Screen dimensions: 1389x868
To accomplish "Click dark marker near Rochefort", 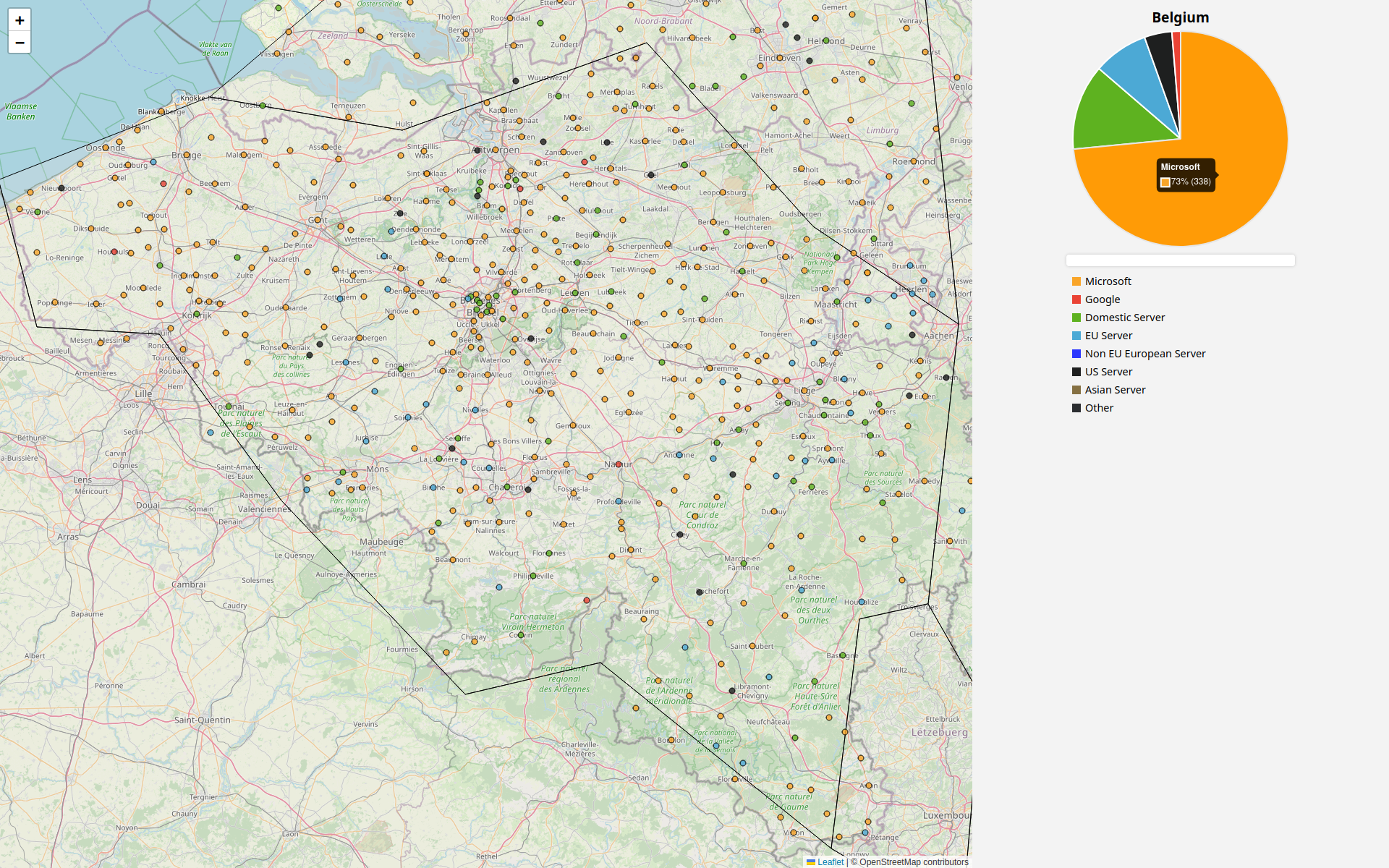I will point(699,592).
